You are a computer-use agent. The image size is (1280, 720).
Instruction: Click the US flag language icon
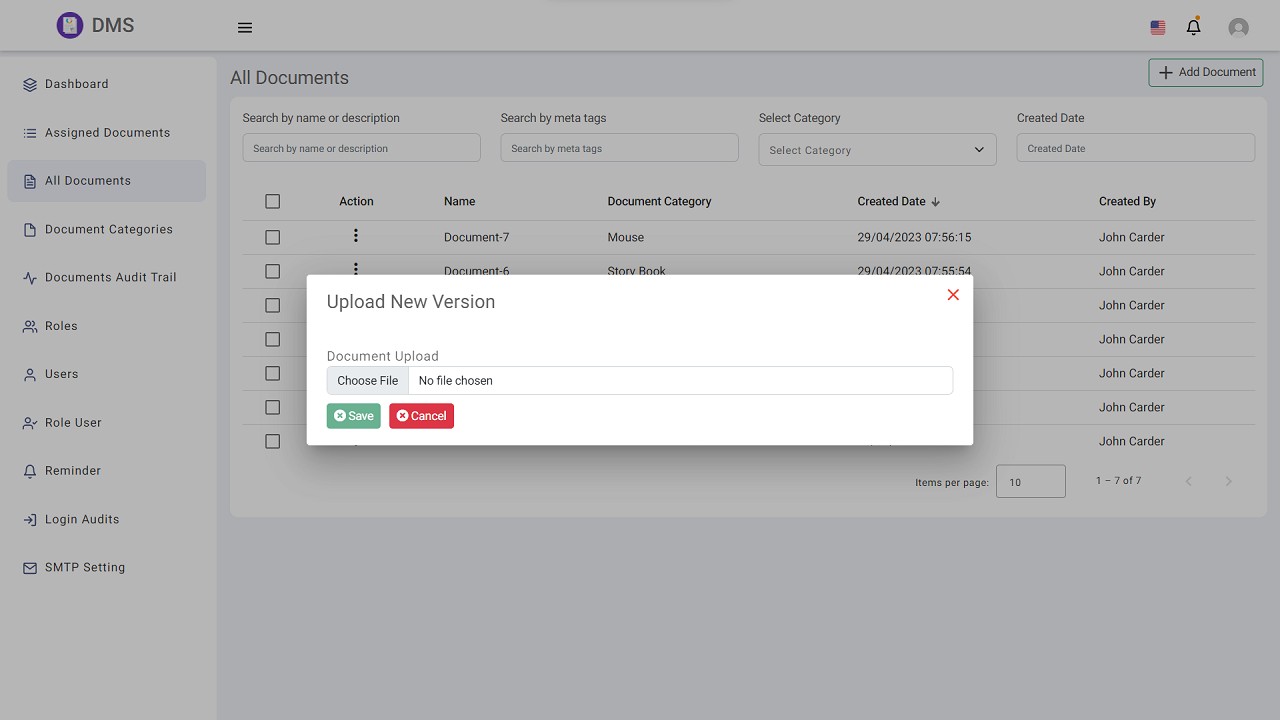[1158, 28]
